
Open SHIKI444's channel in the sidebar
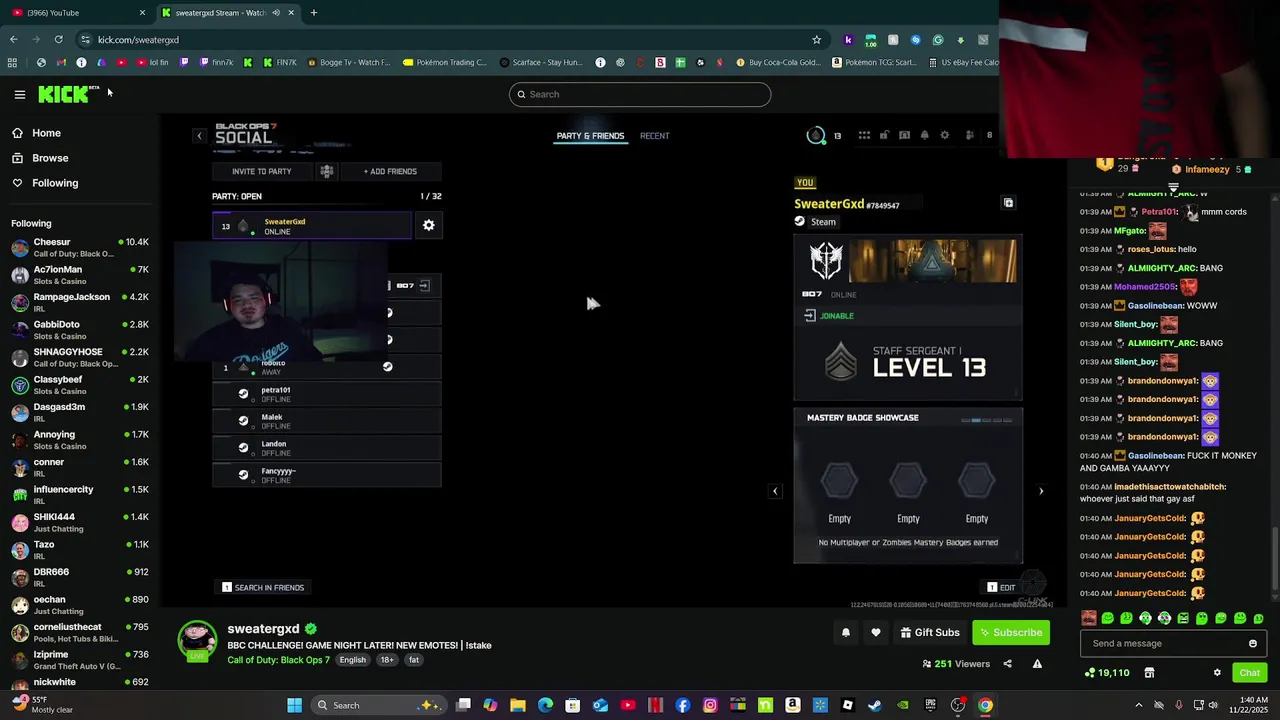pos(80,522)
